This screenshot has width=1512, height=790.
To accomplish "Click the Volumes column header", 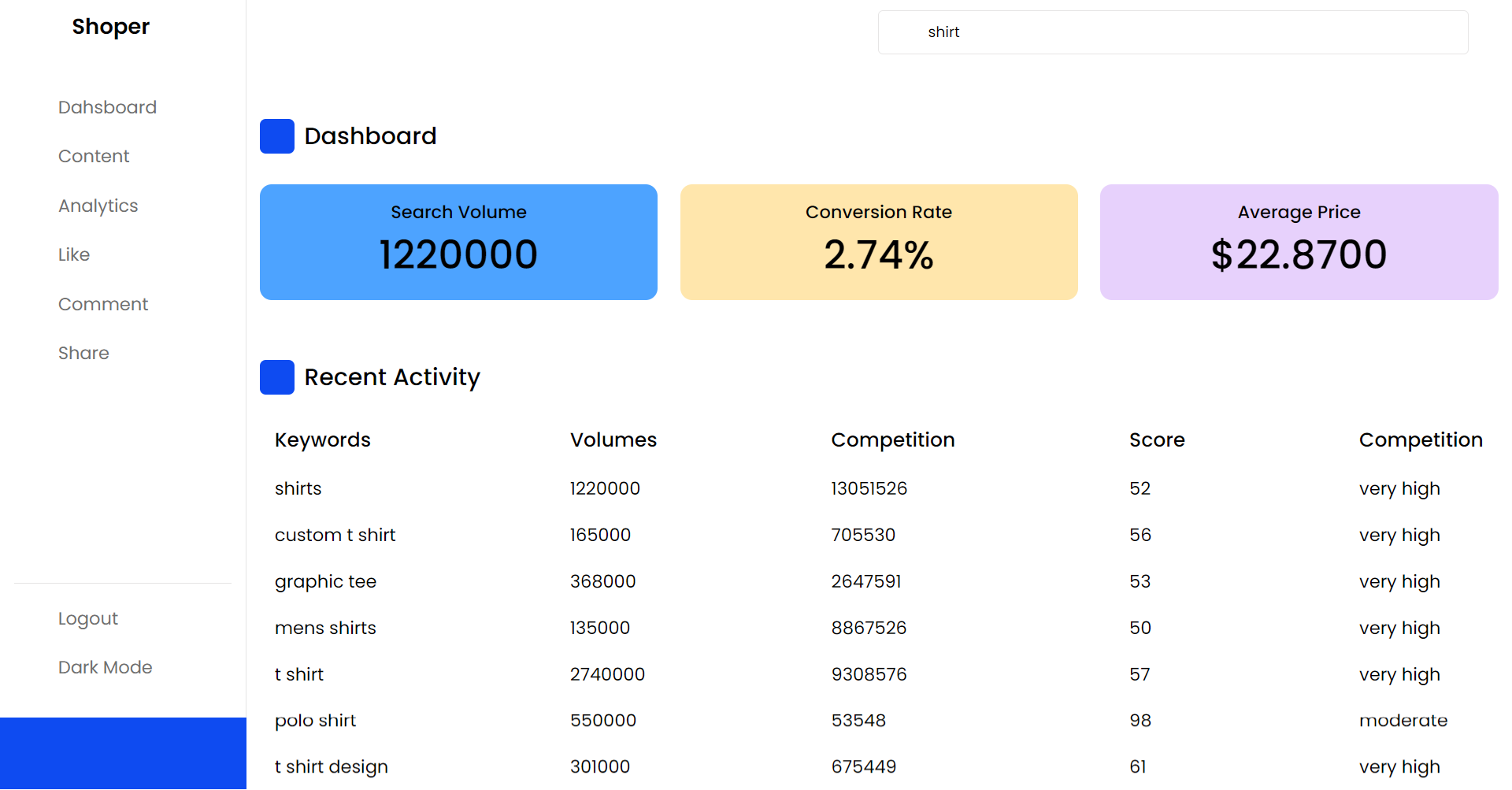I will coord(613,440).
